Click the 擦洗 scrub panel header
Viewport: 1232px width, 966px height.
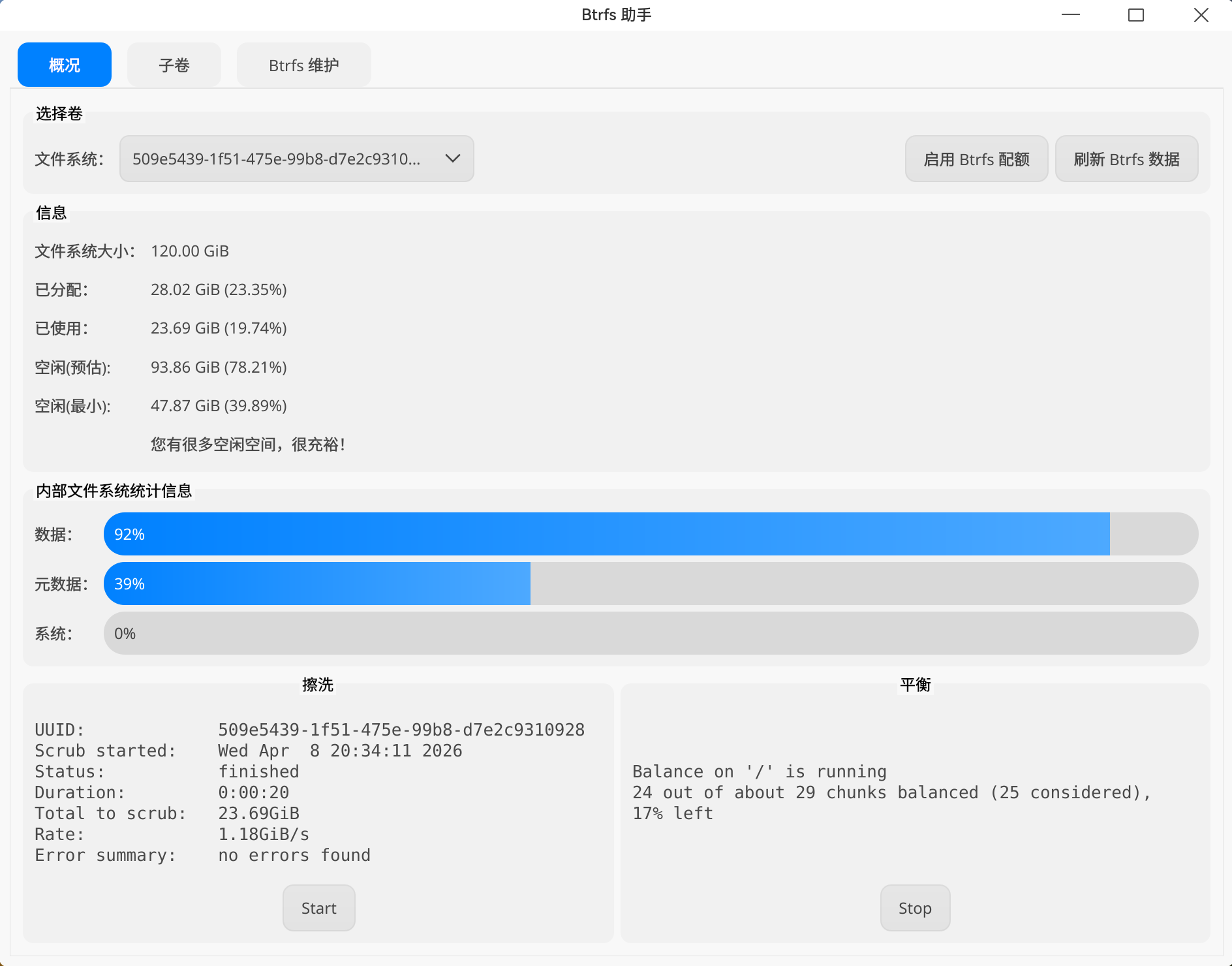[318, 685]
